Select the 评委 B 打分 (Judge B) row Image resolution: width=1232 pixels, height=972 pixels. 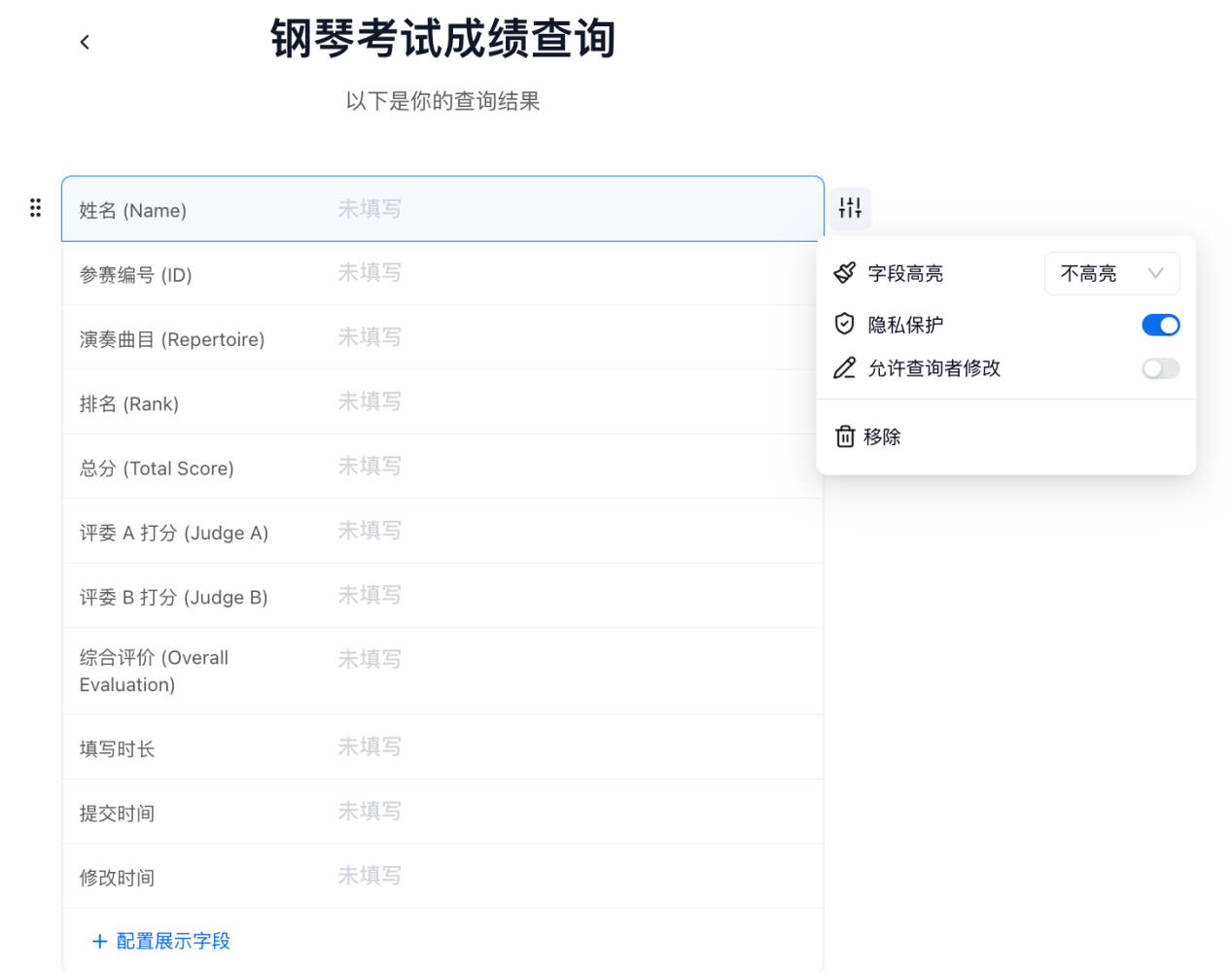pyautogui.click(x=442, y=596)
